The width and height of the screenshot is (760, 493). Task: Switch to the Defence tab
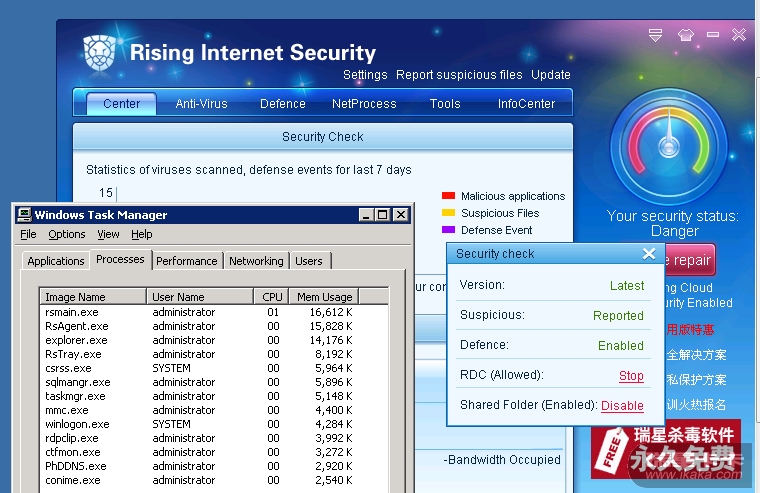tap(283, 103)
